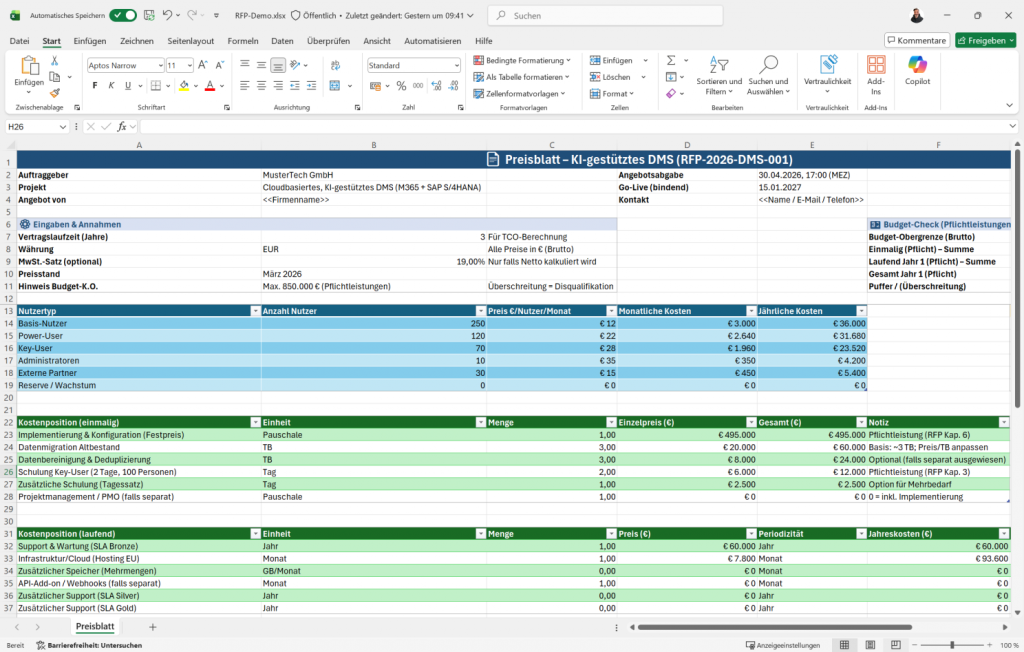The image size is (1024, 652).
Task: Click the format painter brush icon
Action: [54, 91]
